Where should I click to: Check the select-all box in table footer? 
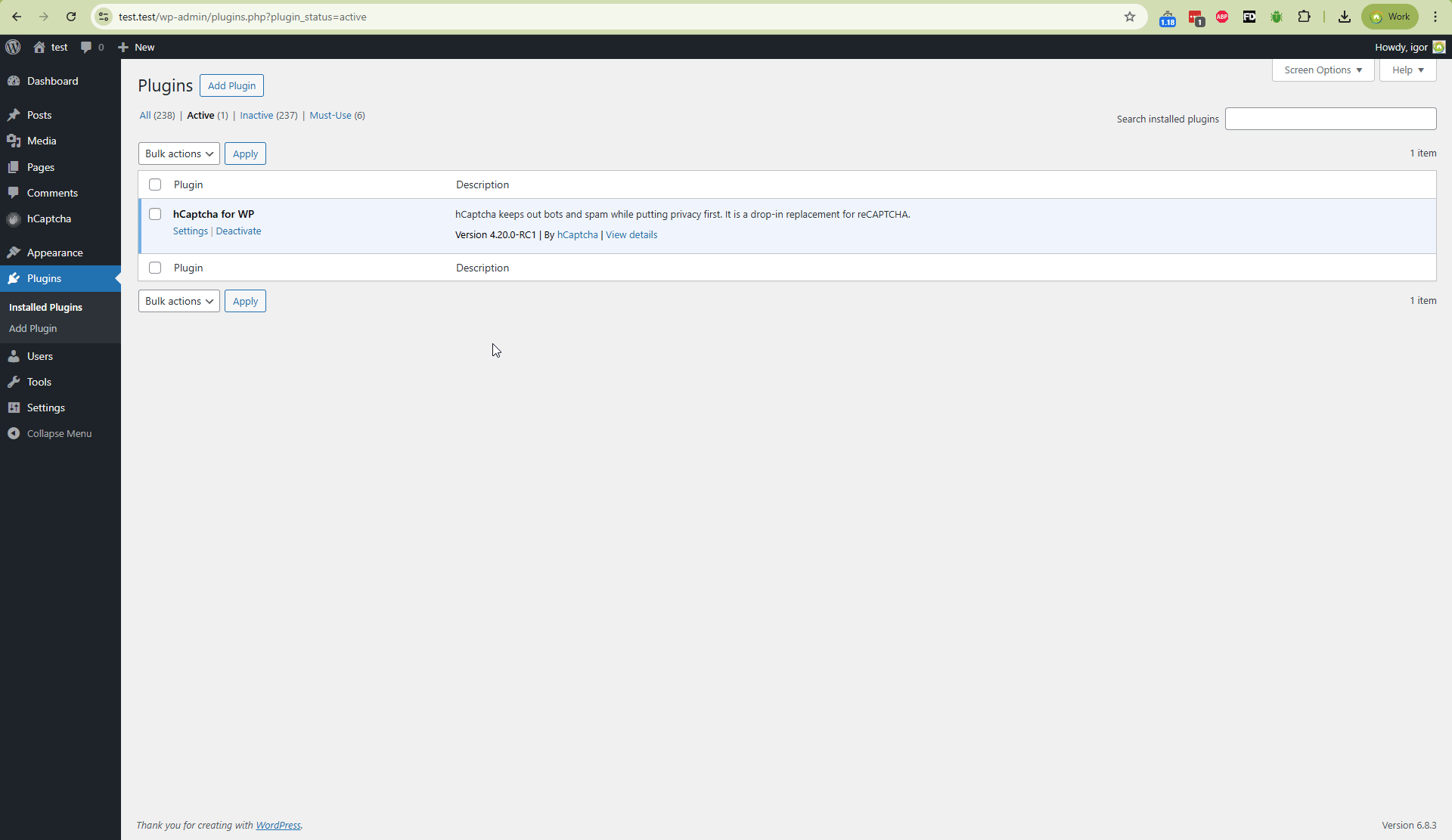[x=155, y=268]
